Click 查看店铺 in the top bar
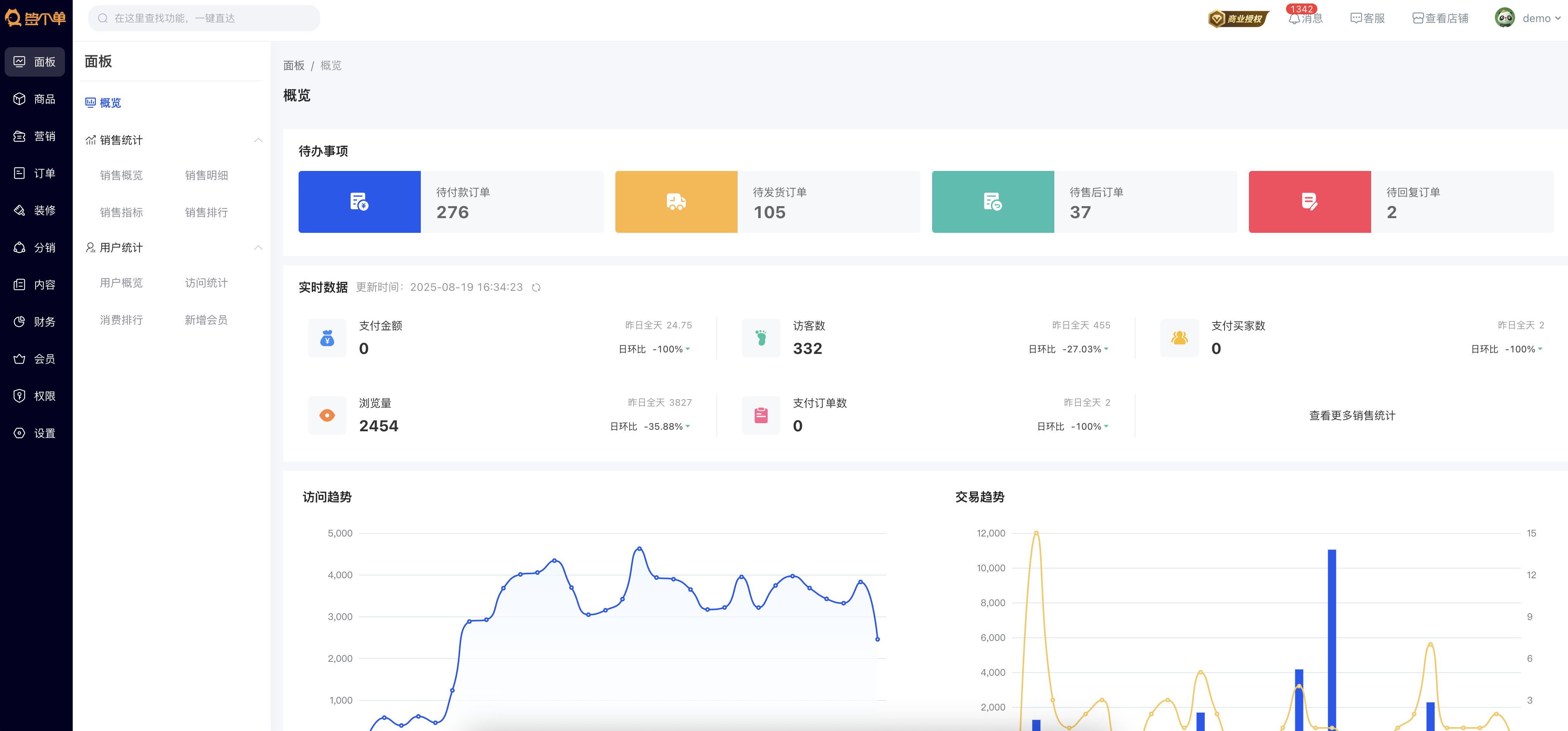 tap(1440, 18)
